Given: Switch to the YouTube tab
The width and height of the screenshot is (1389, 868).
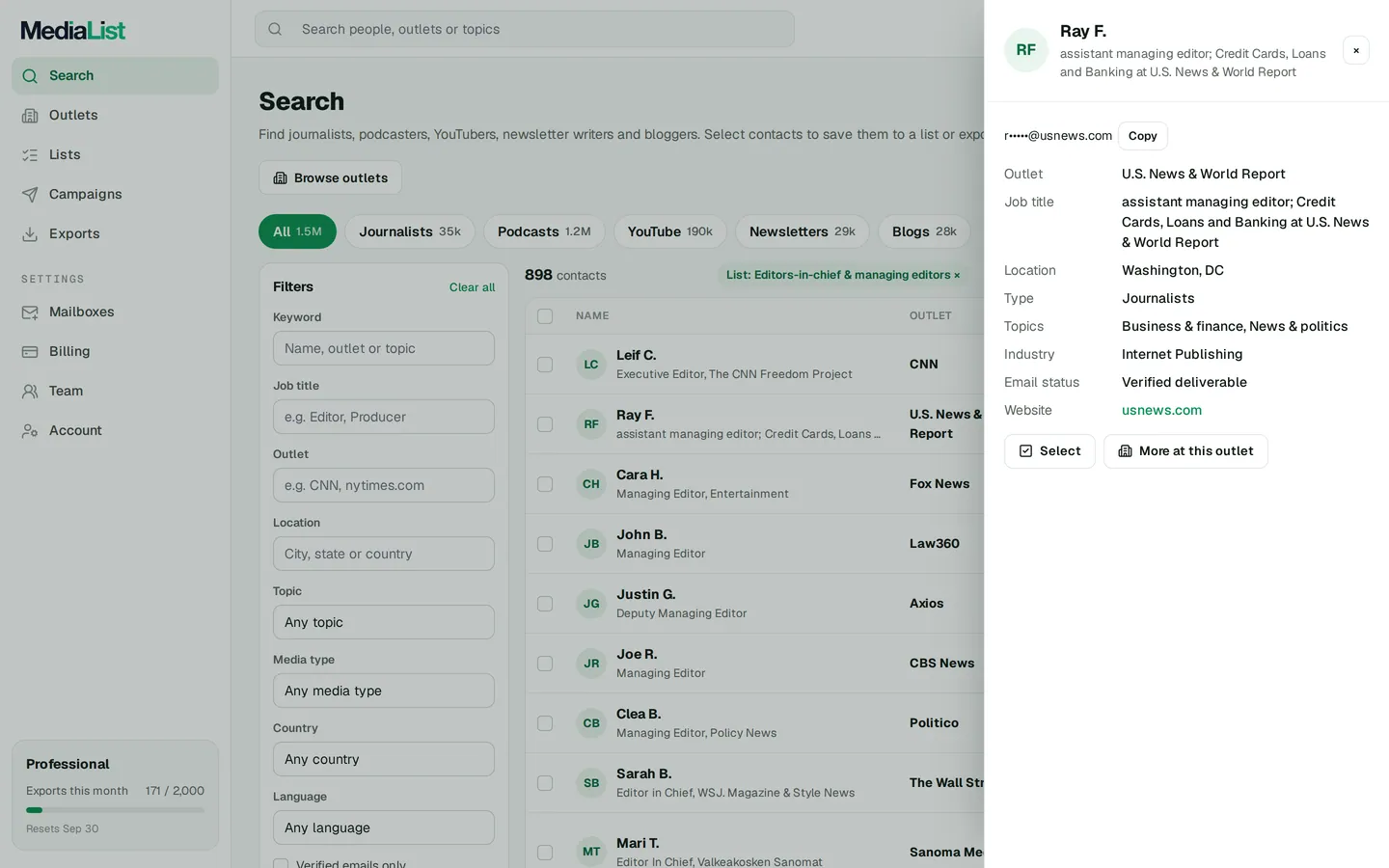Looking at the screenshot, I should click(670, 231).
